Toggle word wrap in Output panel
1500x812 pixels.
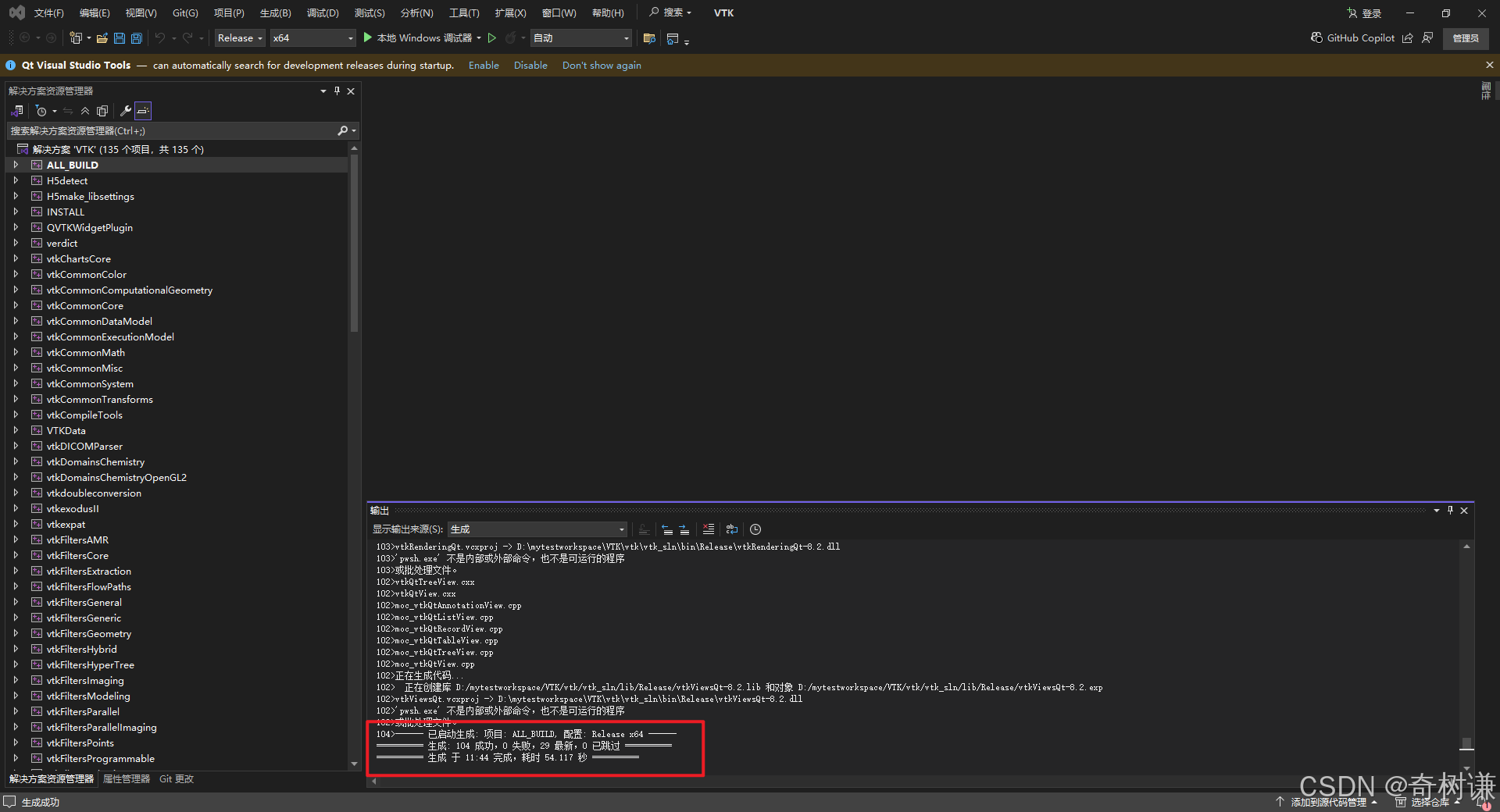pyautogui.click(x=732, y=529)
